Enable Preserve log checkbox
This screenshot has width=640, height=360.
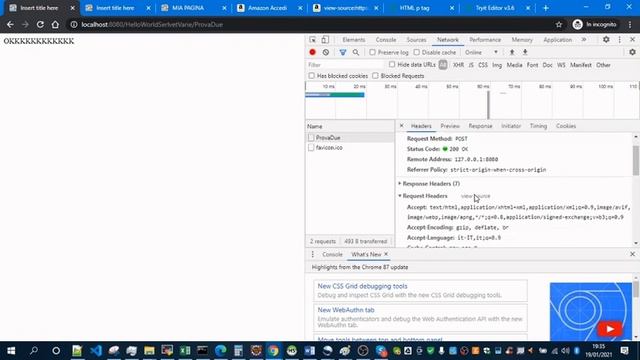[x=372, y=52]
